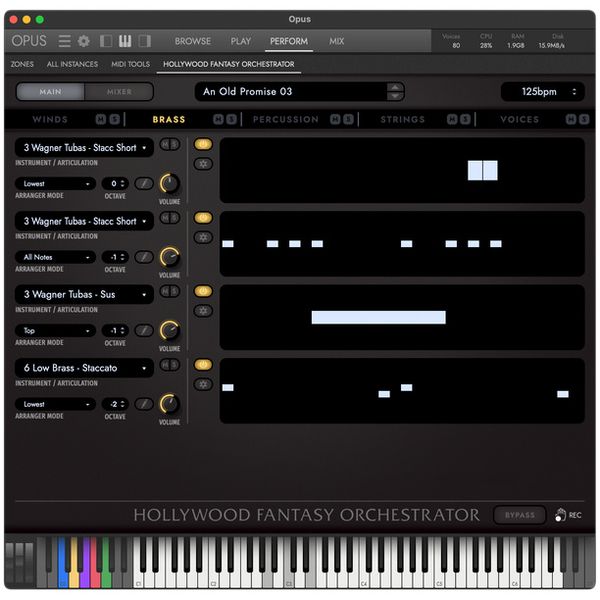This screenshot has height=600, width=600.
Task: Toggle the left side panel icon
Action: coord(106,41)
